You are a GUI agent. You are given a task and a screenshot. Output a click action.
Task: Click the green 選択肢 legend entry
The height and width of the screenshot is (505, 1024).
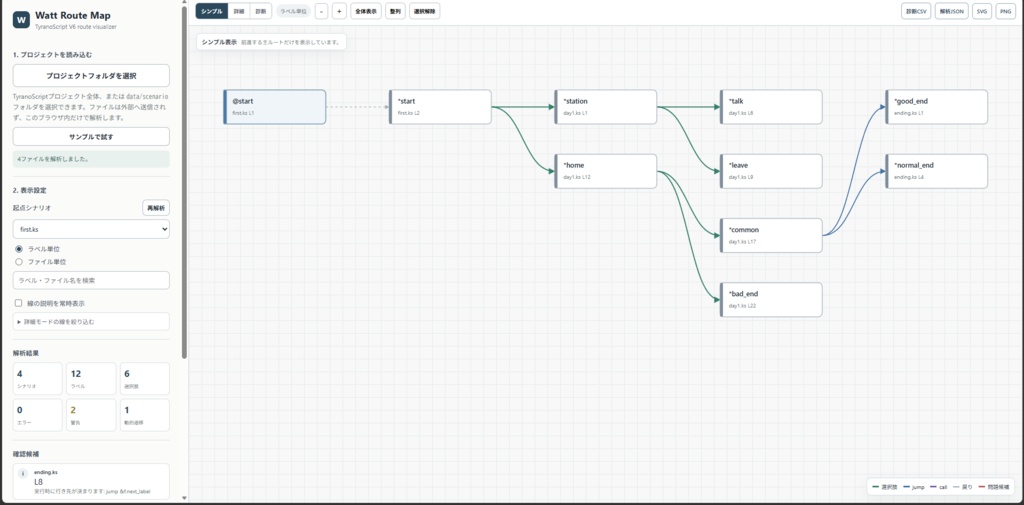click(x=884, y=487)
